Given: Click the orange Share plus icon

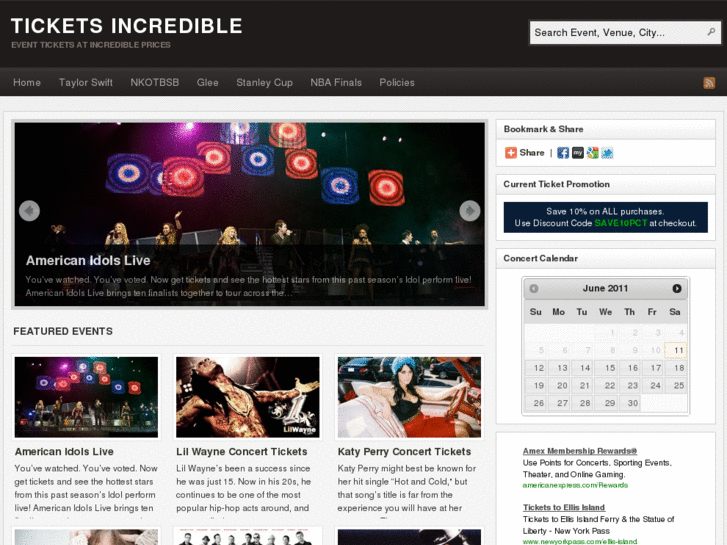Looking at the screenshot, I should 510,153.
